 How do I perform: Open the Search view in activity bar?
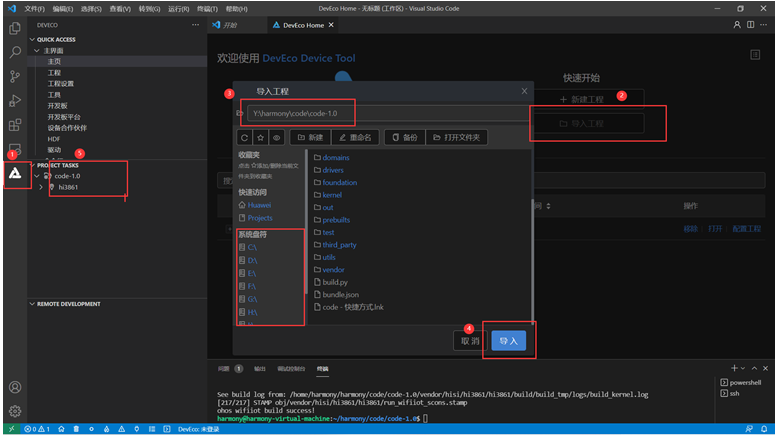(15, 52)
